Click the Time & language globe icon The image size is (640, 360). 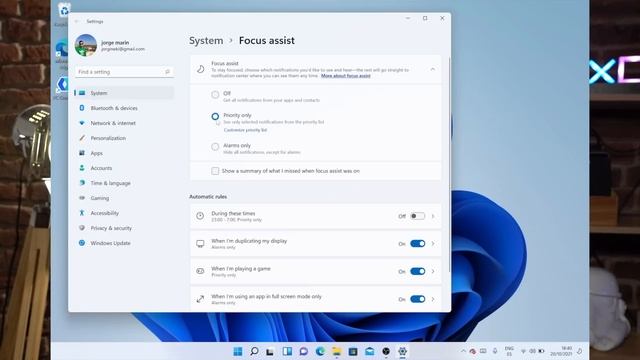pos(82,183)
